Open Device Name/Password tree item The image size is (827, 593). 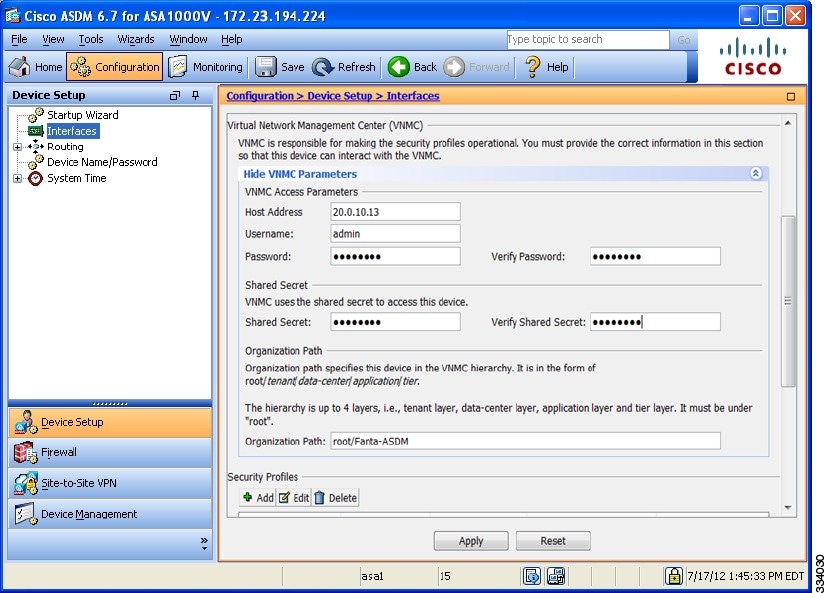[102, 162]
